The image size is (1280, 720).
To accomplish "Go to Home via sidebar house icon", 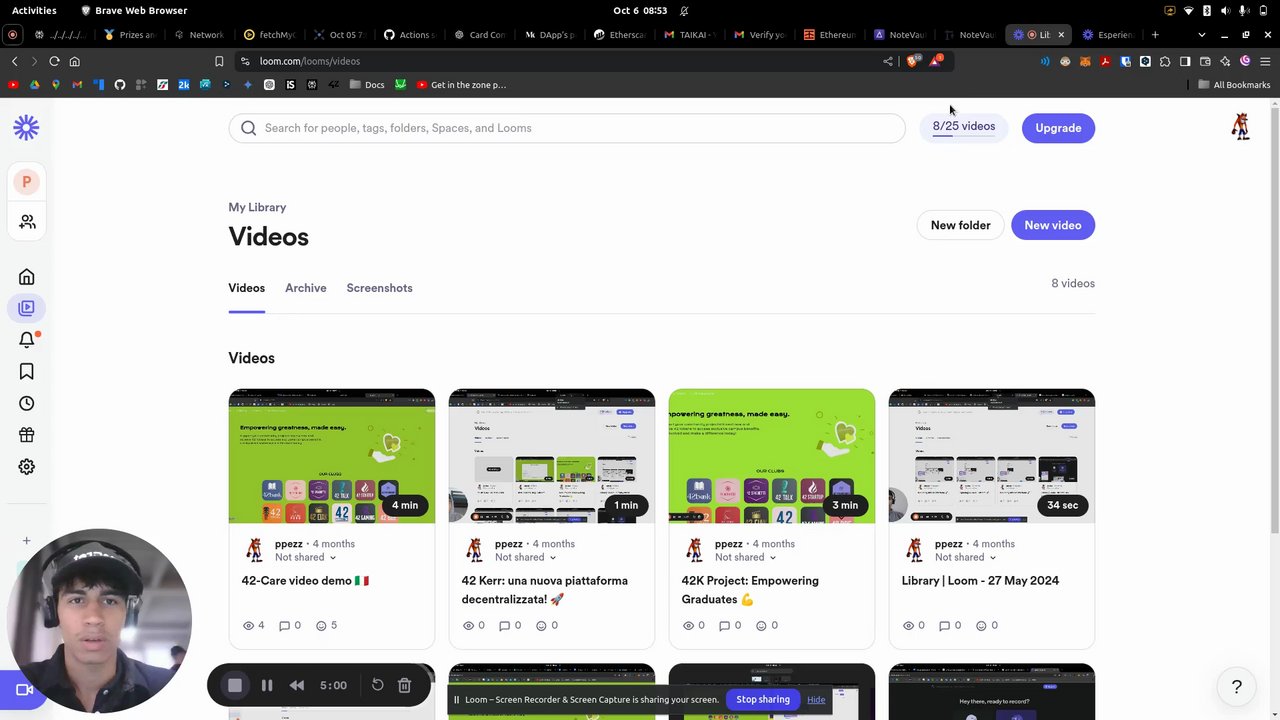I will coord(27,277).
